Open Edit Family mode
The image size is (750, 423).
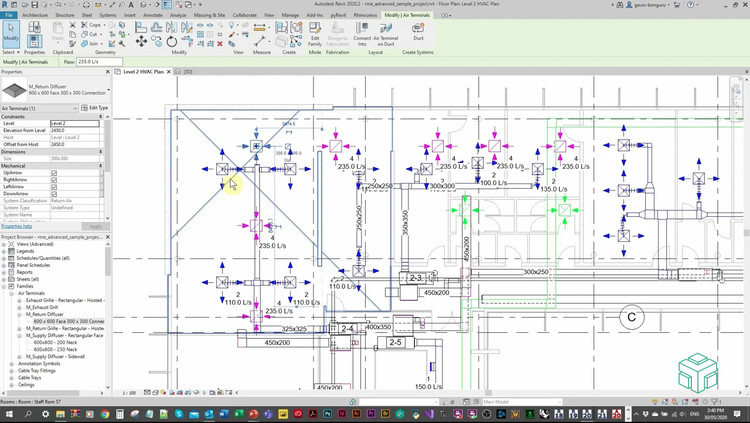315,34
